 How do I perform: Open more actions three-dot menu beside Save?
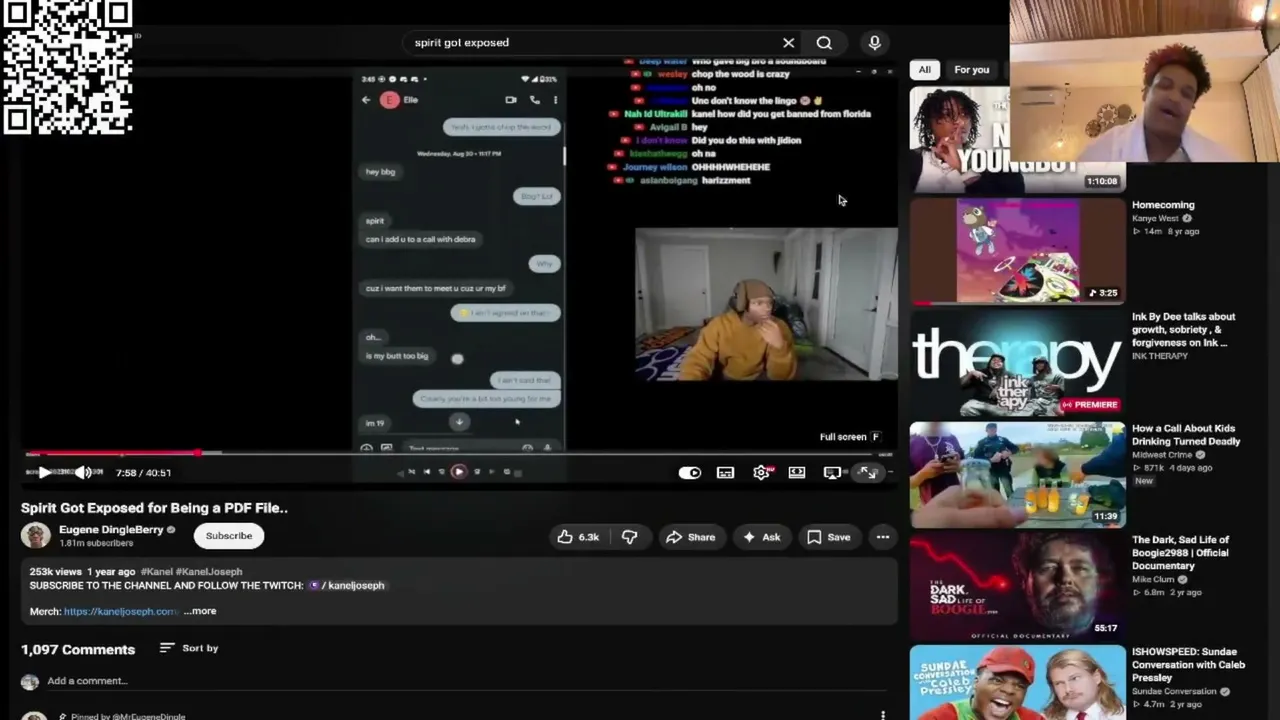tap(883, 537)
